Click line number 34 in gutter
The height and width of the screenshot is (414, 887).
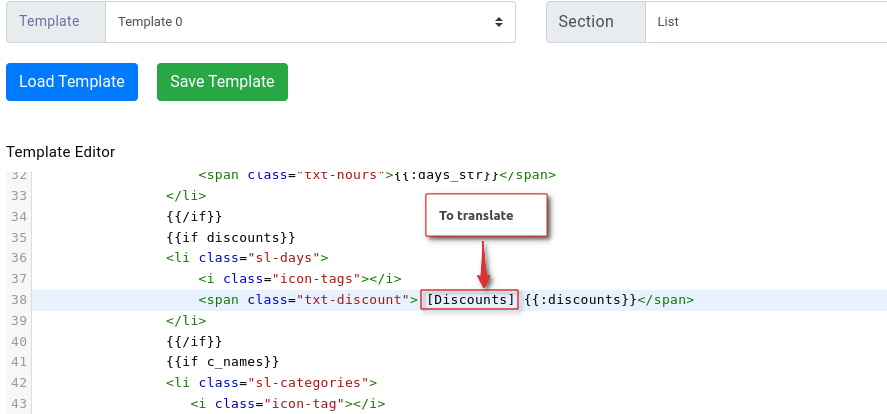(19, 217)
